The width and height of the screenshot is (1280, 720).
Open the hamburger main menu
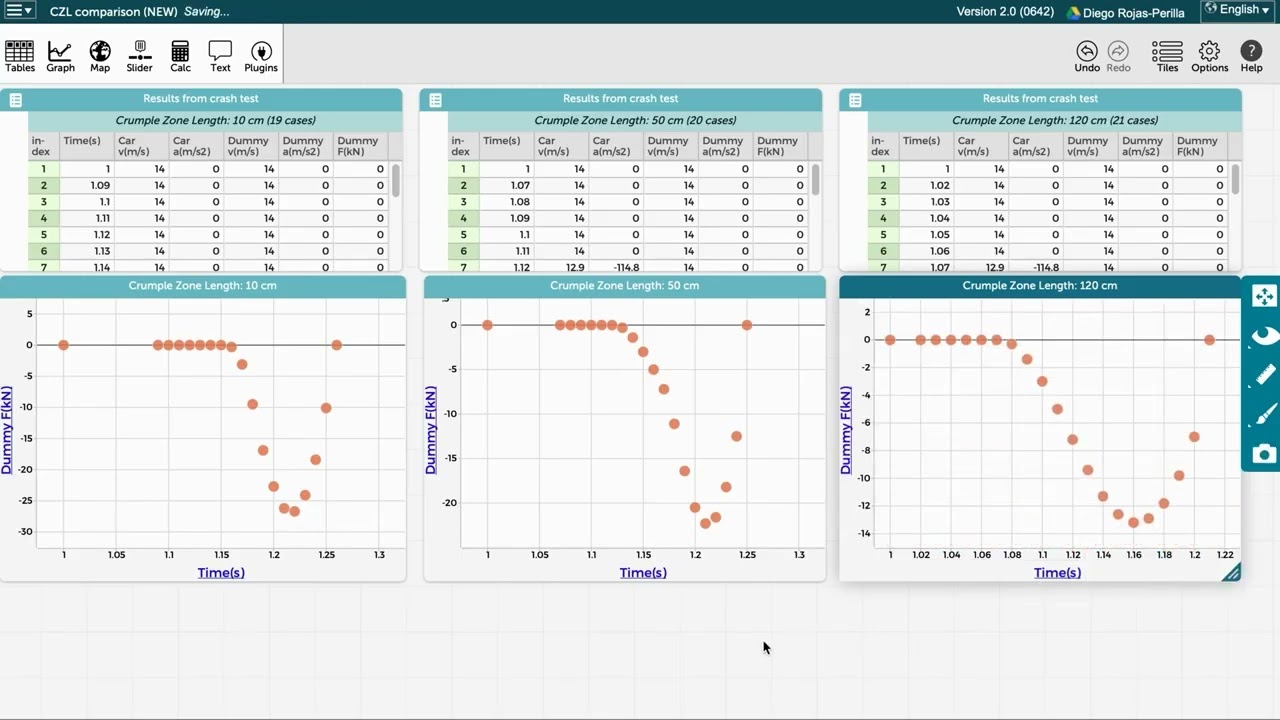[x=20, y=11]
